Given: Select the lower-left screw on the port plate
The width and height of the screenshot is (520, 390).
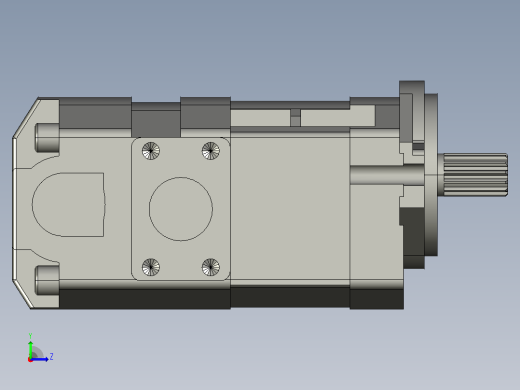Looking at the screenshot, I should [x=151, y=267].
